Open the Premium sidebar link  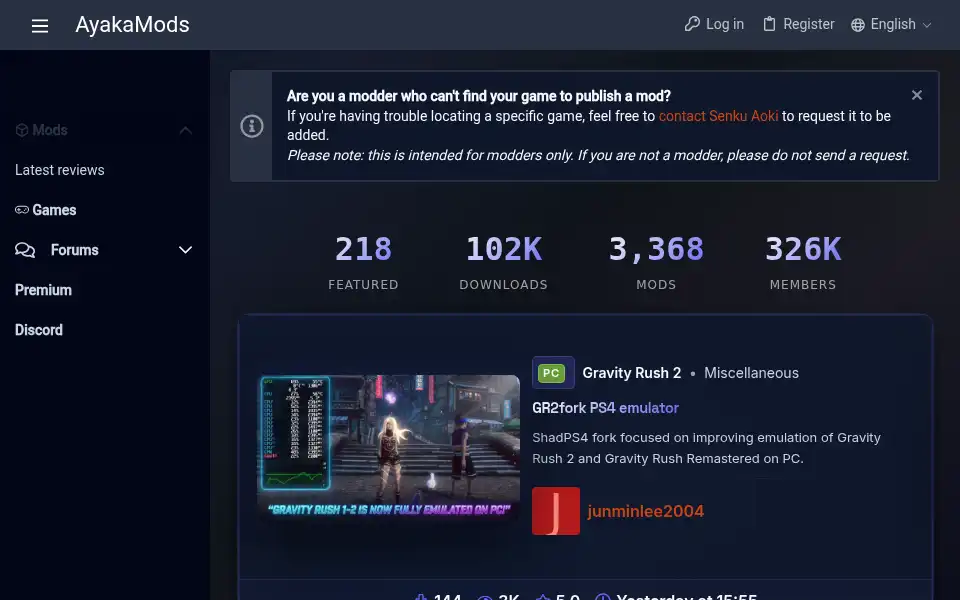click(x=43, y=290)
